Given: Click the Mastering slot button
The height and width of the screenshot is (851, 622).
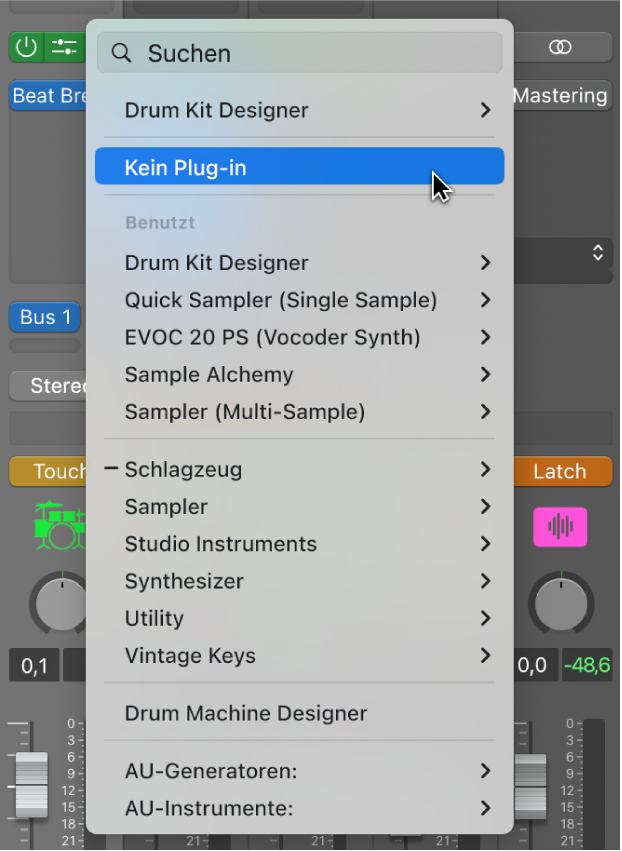Looking at the screenshot, I should click(x=560, y=96).
